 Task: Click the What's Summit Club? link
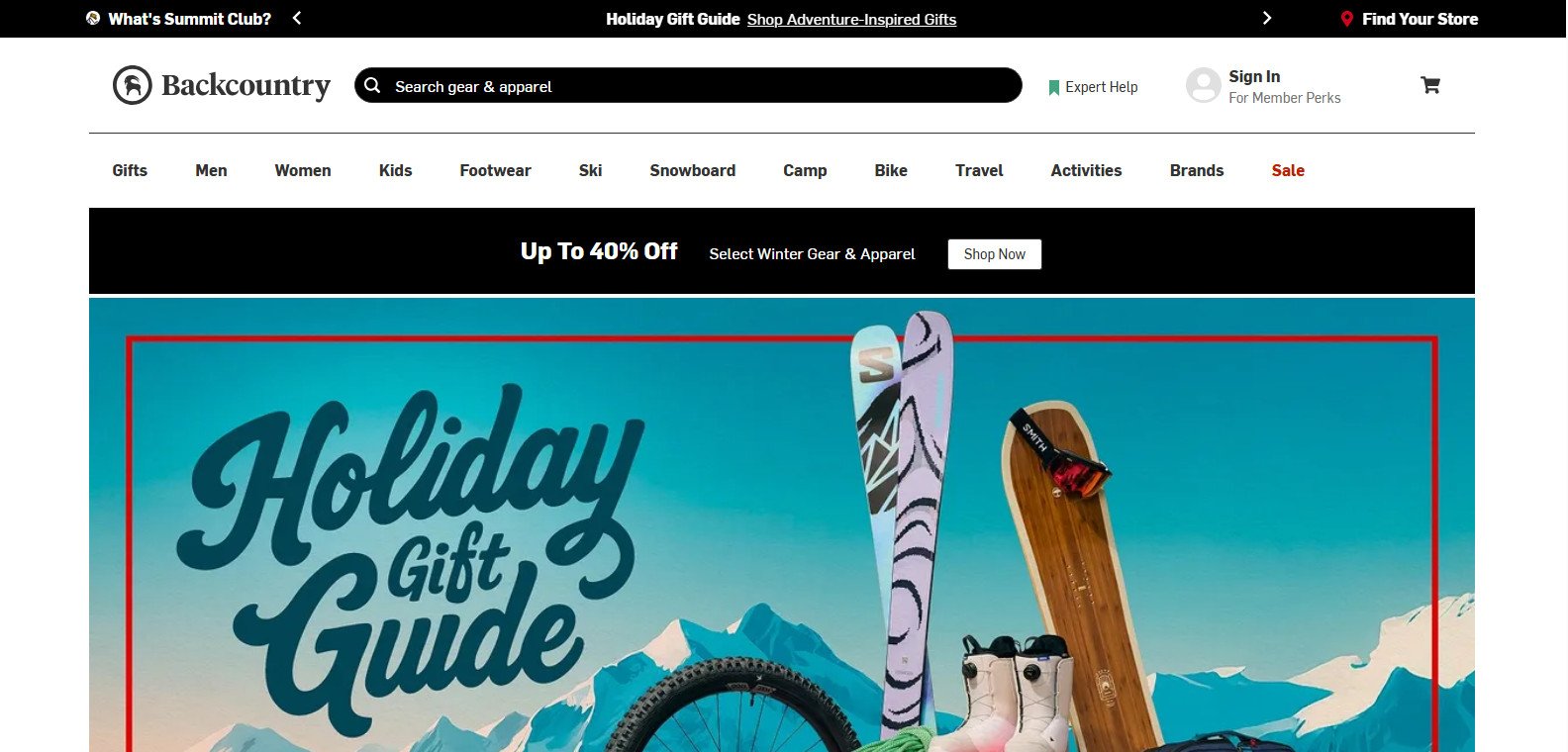(189, 19)
